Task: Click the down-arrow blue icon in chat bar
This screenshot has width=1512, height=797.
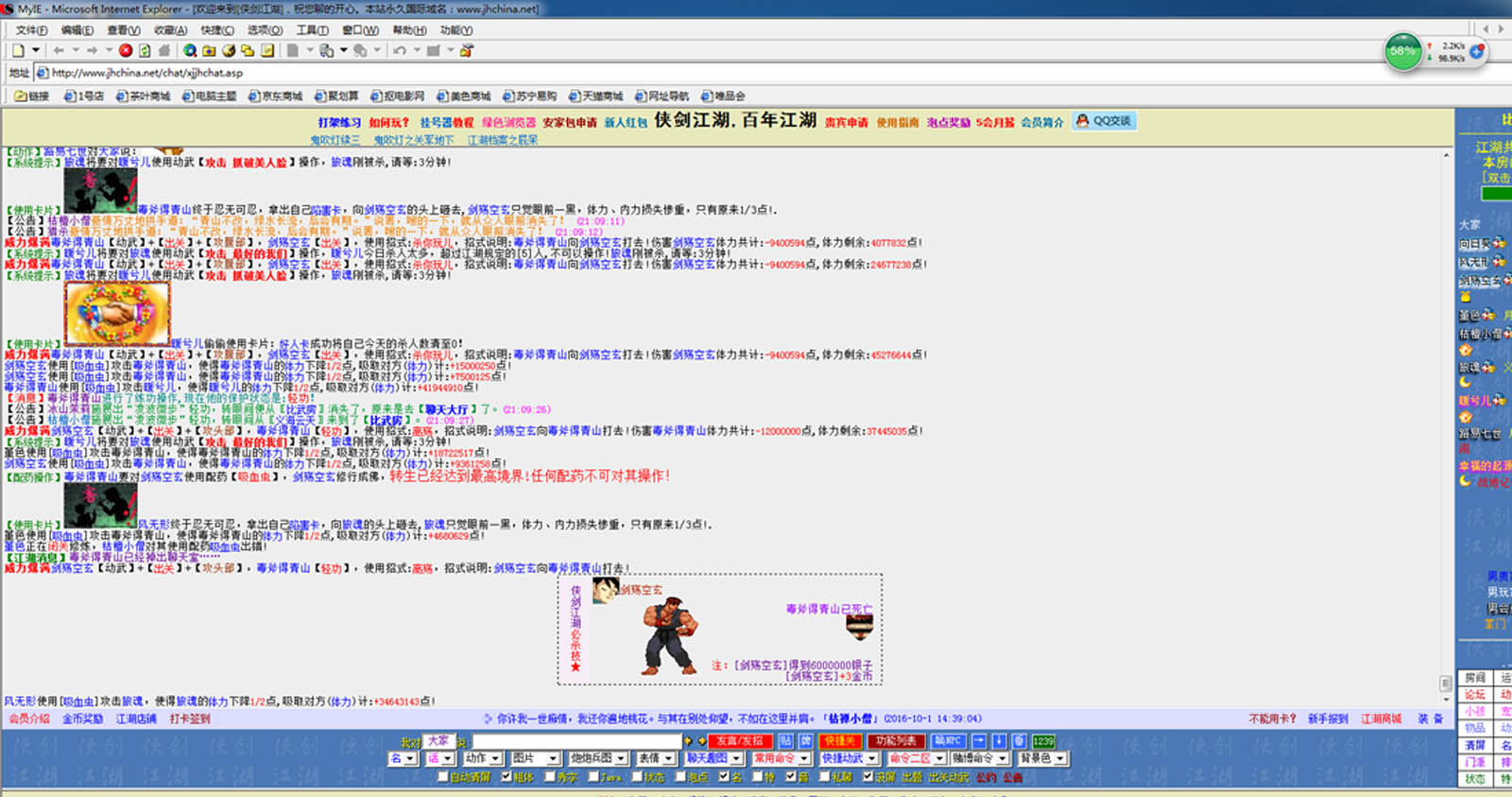Action: coord(999,741)
